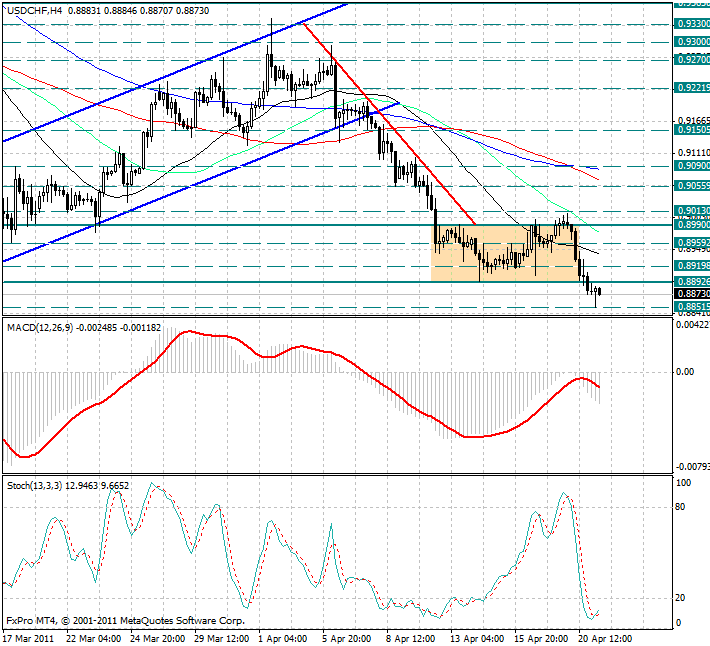Click the Stochastic 80 level scale value
Screen dimensions: 710x646
pyautogui.click(x=680, y=507)
